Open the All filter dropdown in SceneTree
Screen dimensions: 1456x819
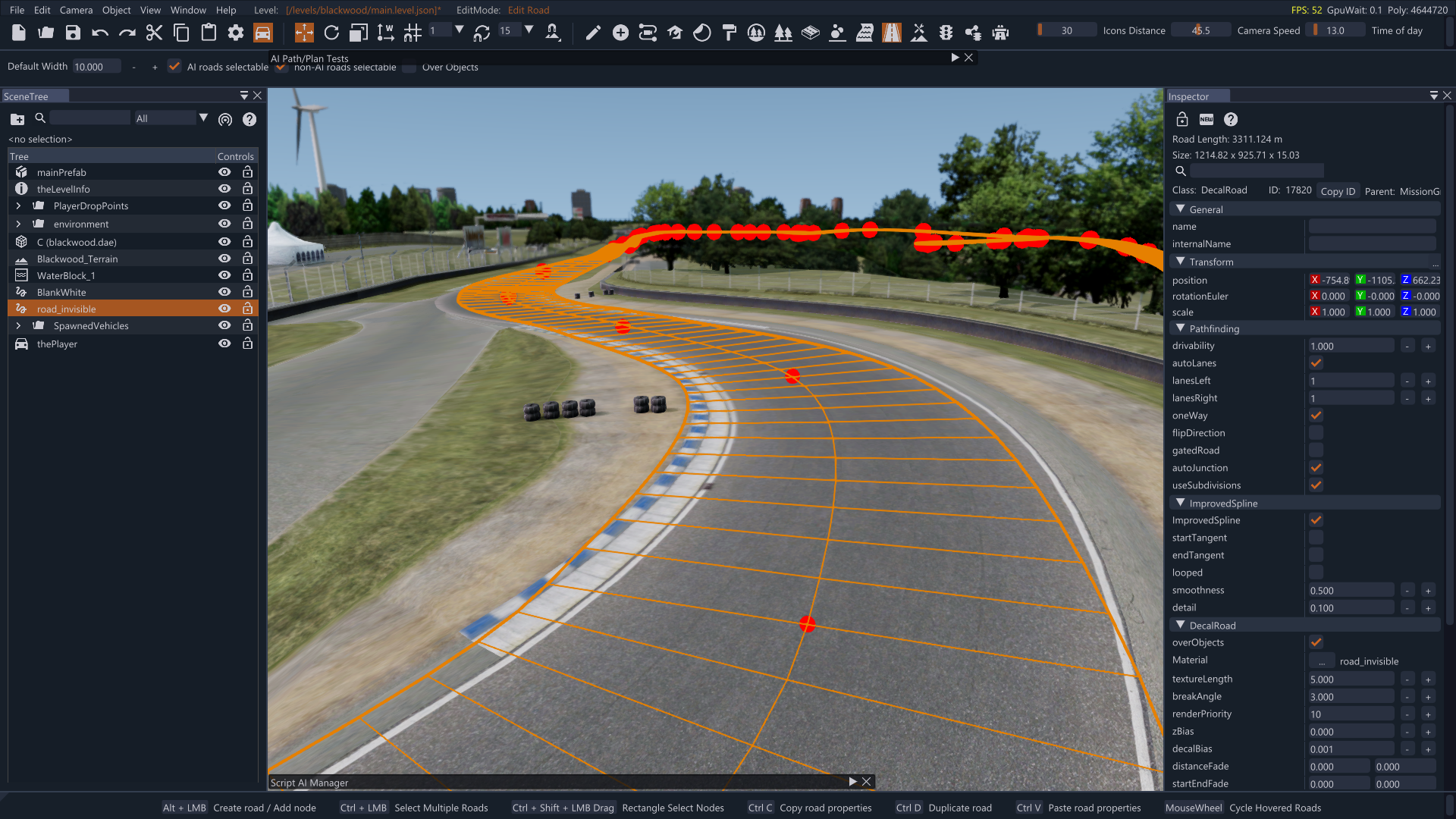tap(203, 118)
